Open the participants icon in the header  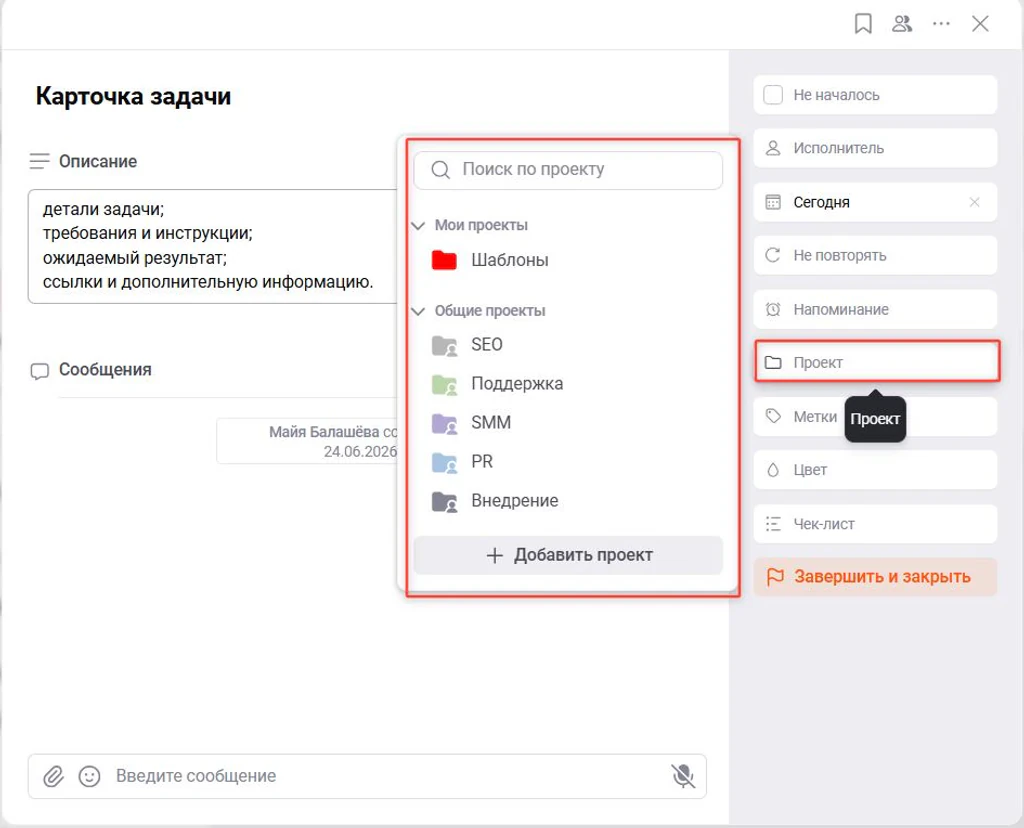pos(902,24)
